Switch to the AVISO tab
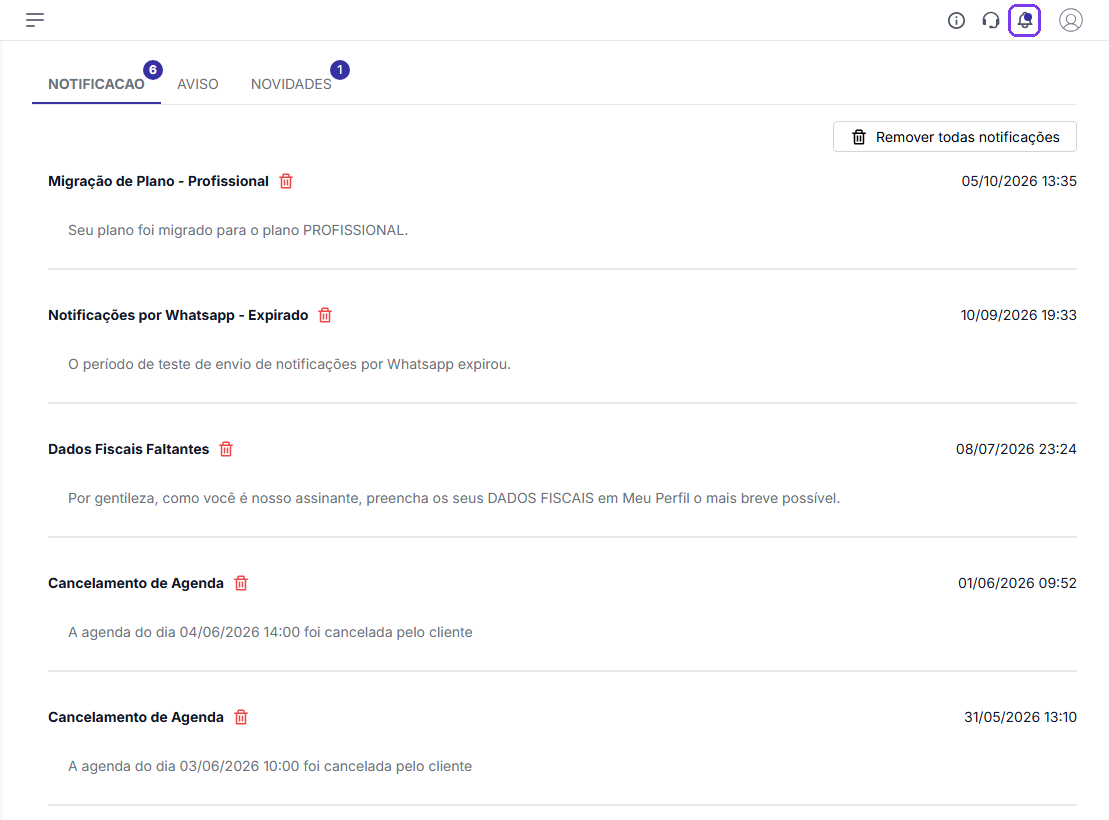1109x820 pixels. [x=197, y=84]
